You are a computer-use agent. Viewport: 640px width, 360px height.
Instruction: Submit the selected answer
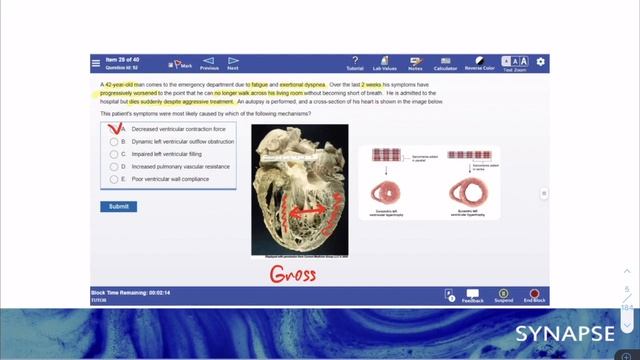click(119, 207)
